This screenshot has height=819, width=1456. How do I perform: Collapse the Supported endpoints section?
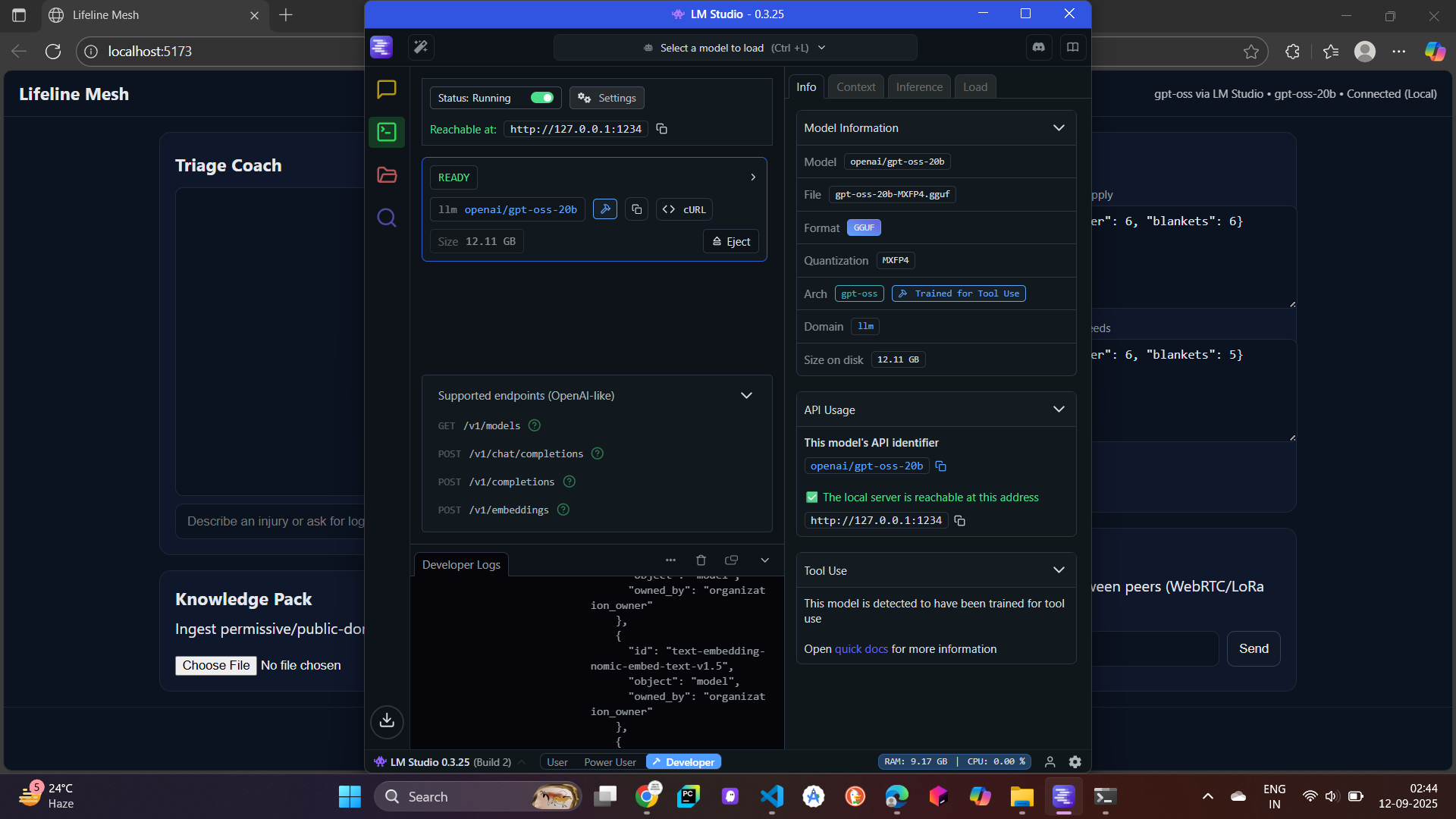pos(746,396)
